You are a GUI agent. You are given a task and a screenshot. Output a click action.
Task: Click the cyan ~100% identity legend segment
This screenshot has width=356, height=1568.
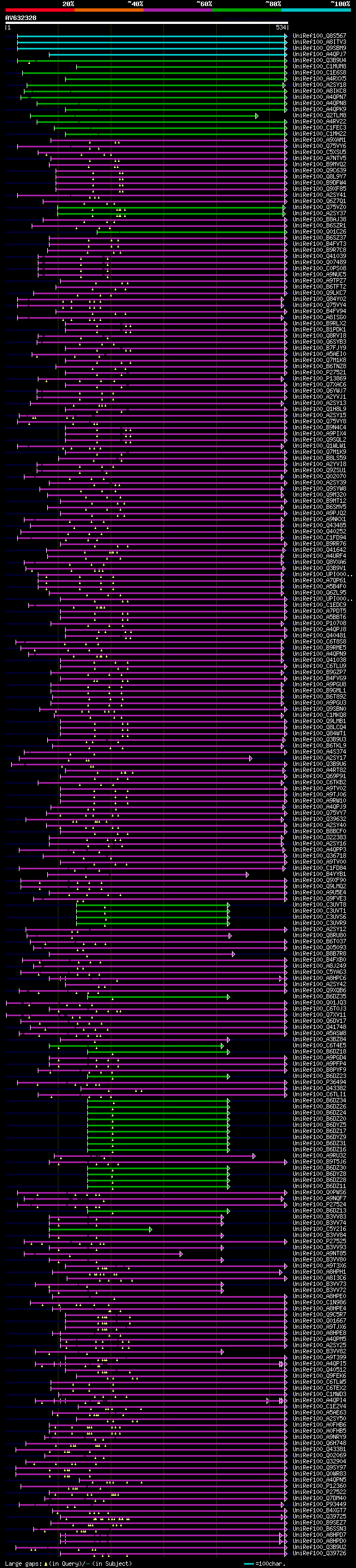pyautogui.click(x=316, y=10)
